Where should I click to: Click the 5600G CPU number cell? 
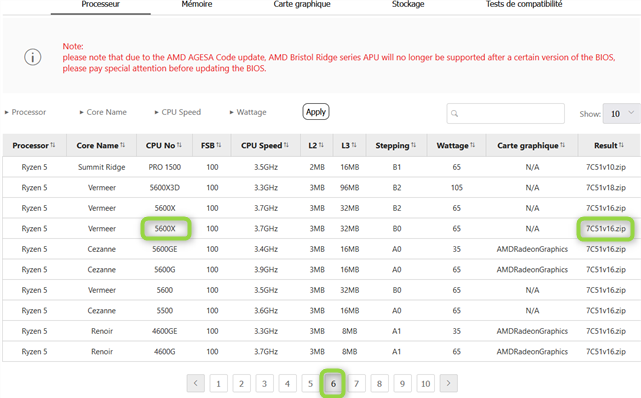coord(165,270)
